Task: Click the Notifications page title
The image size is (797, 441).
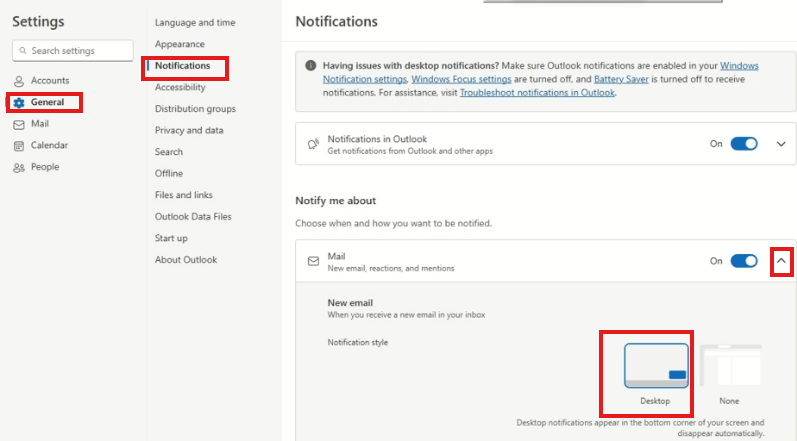Action: [x=336, y=21]
